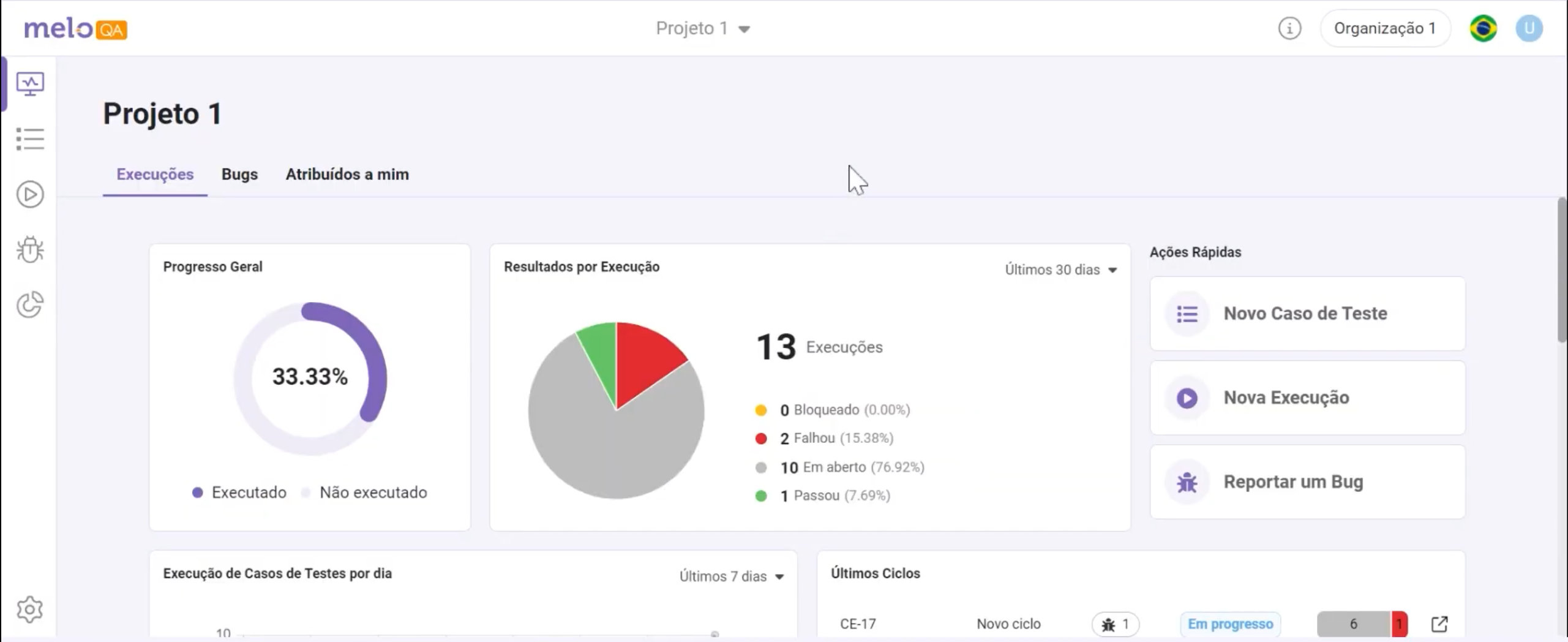Click the info circle icon in header
Screen dimensions: 1568x642
point(1289,28)
